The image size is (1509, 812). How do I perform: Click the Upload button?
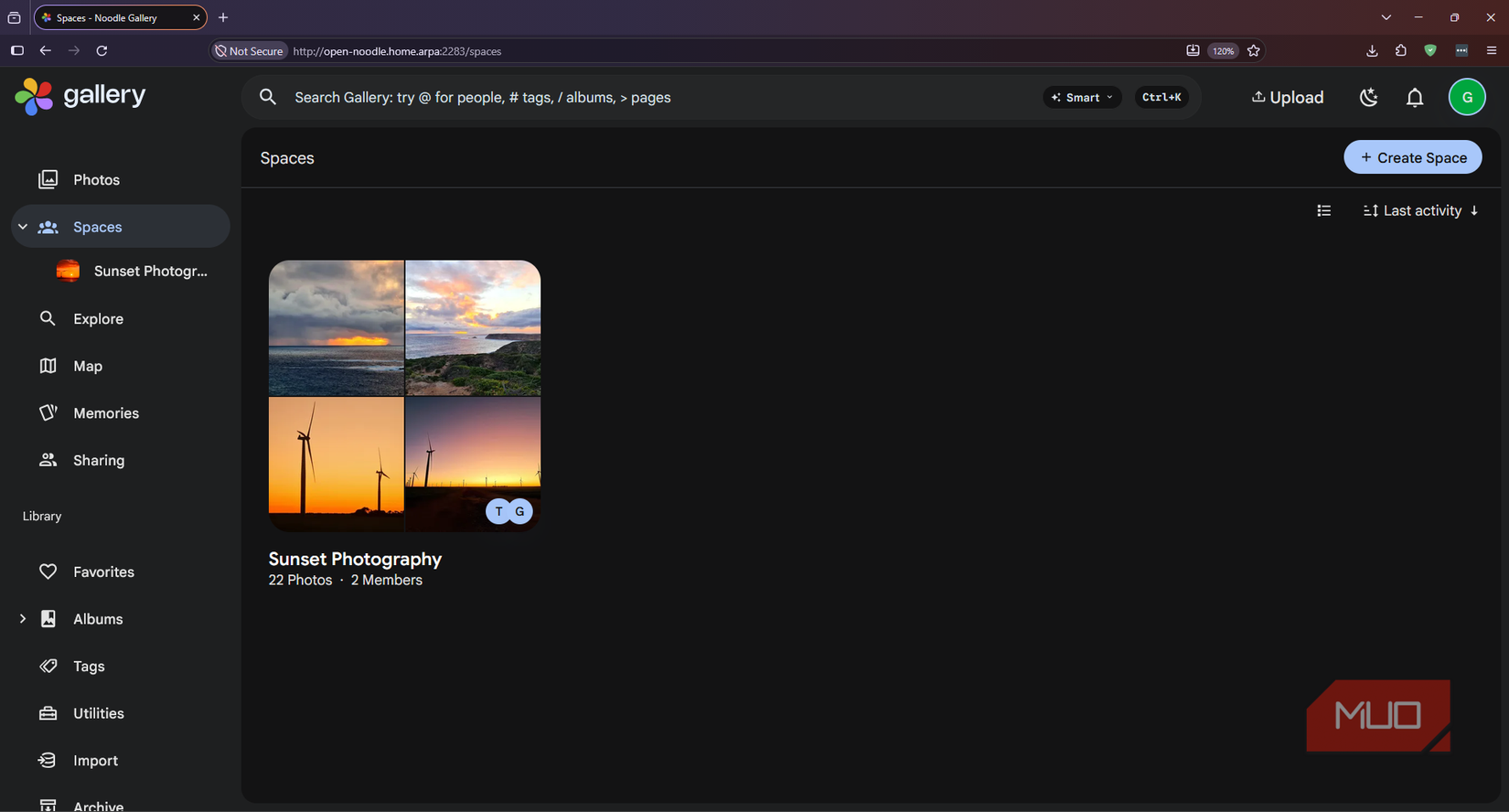point(1288,97)
